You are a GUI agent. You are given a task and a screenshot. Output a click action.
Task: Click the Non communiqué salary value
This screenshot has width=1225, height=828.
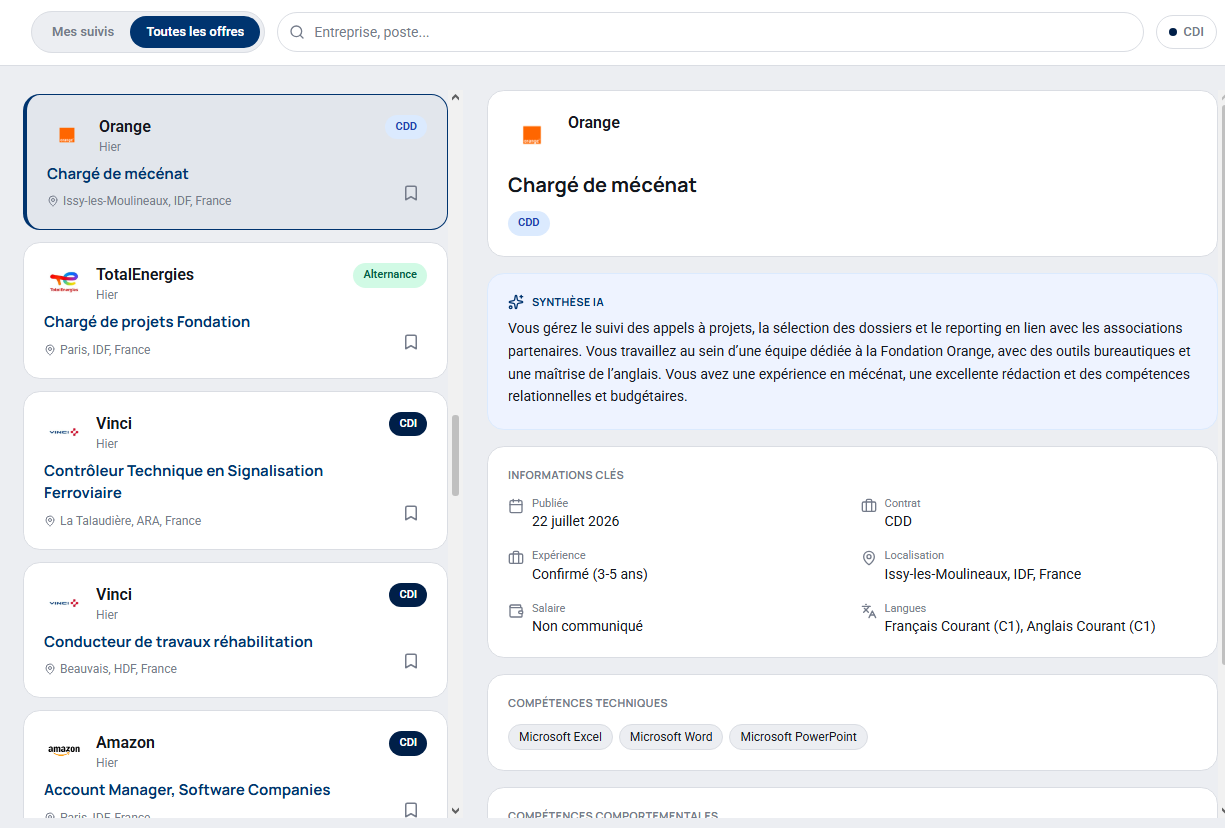point(587,627)
